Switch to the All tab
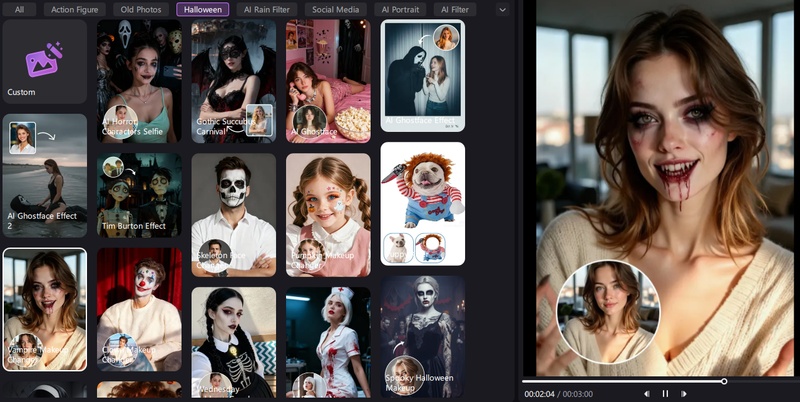This screenshot has width=800, height=402. (20, 9)
